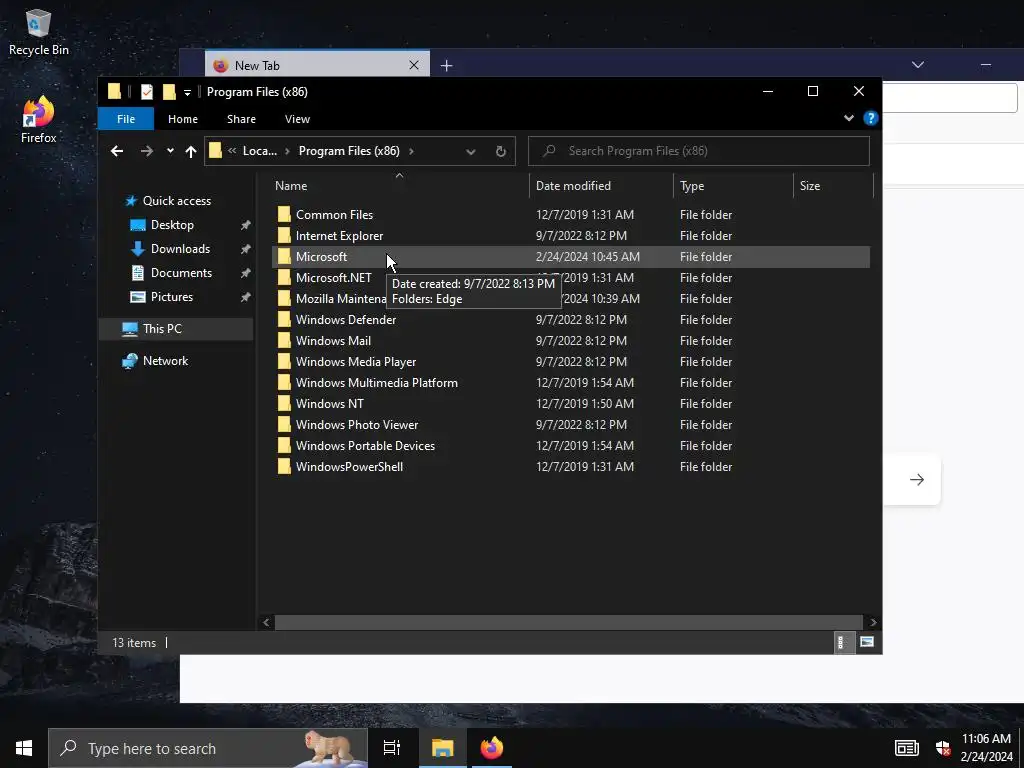Launch the Firefox desktop shortcut
1024x768 pixels.
[x=38, y=120]
